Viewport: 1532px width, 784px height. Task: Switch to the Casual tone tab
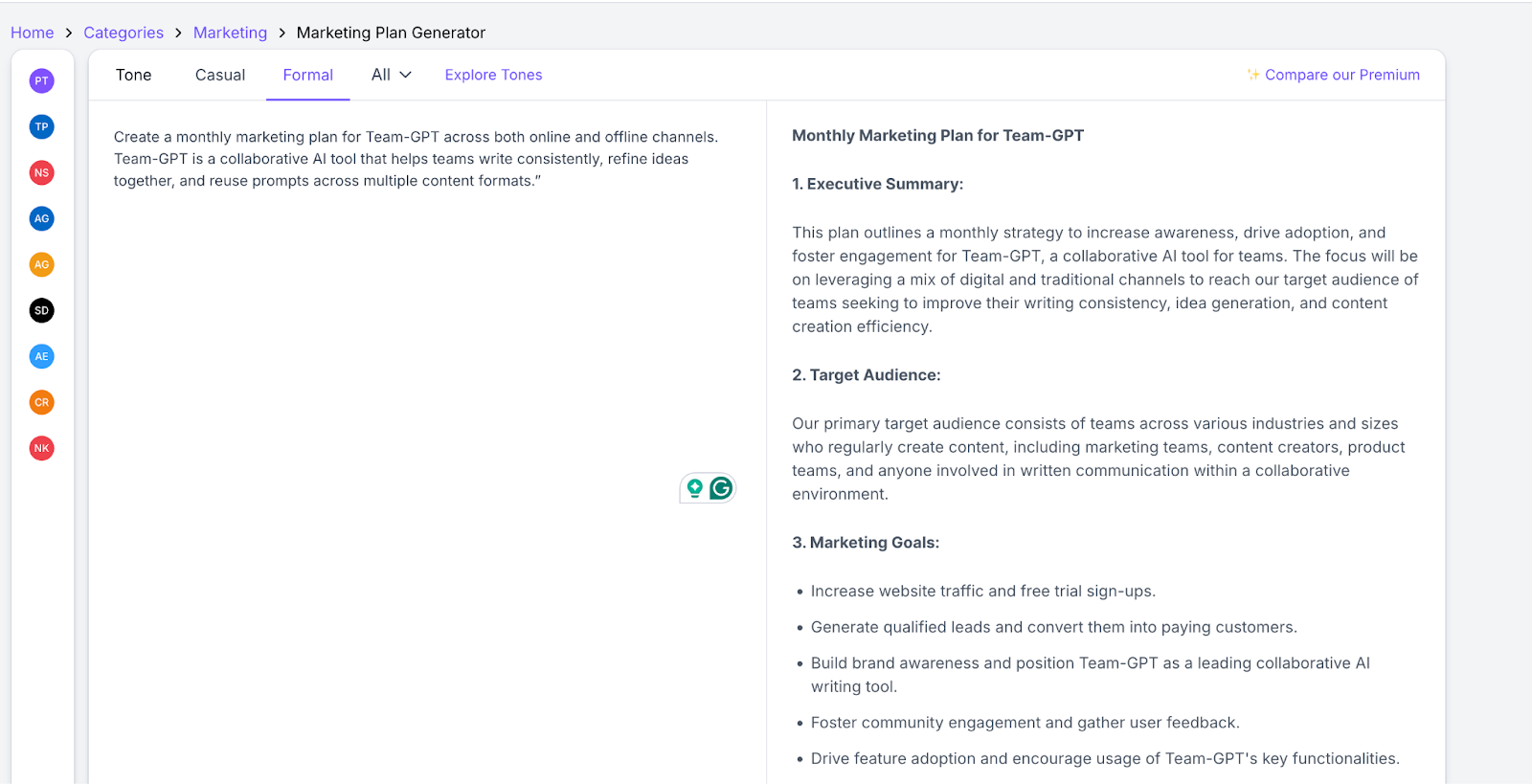coord(220,75)
